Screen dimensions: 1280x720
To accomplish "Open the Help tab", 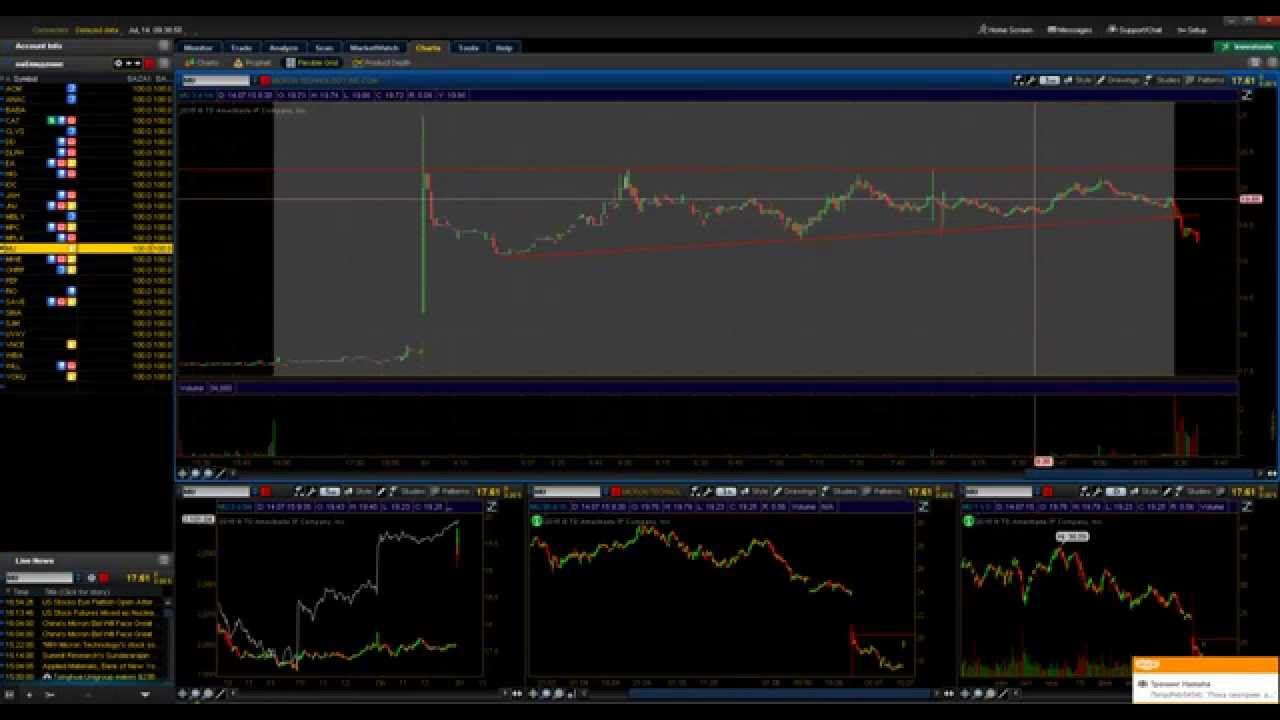I will click(x=504, y=47).
